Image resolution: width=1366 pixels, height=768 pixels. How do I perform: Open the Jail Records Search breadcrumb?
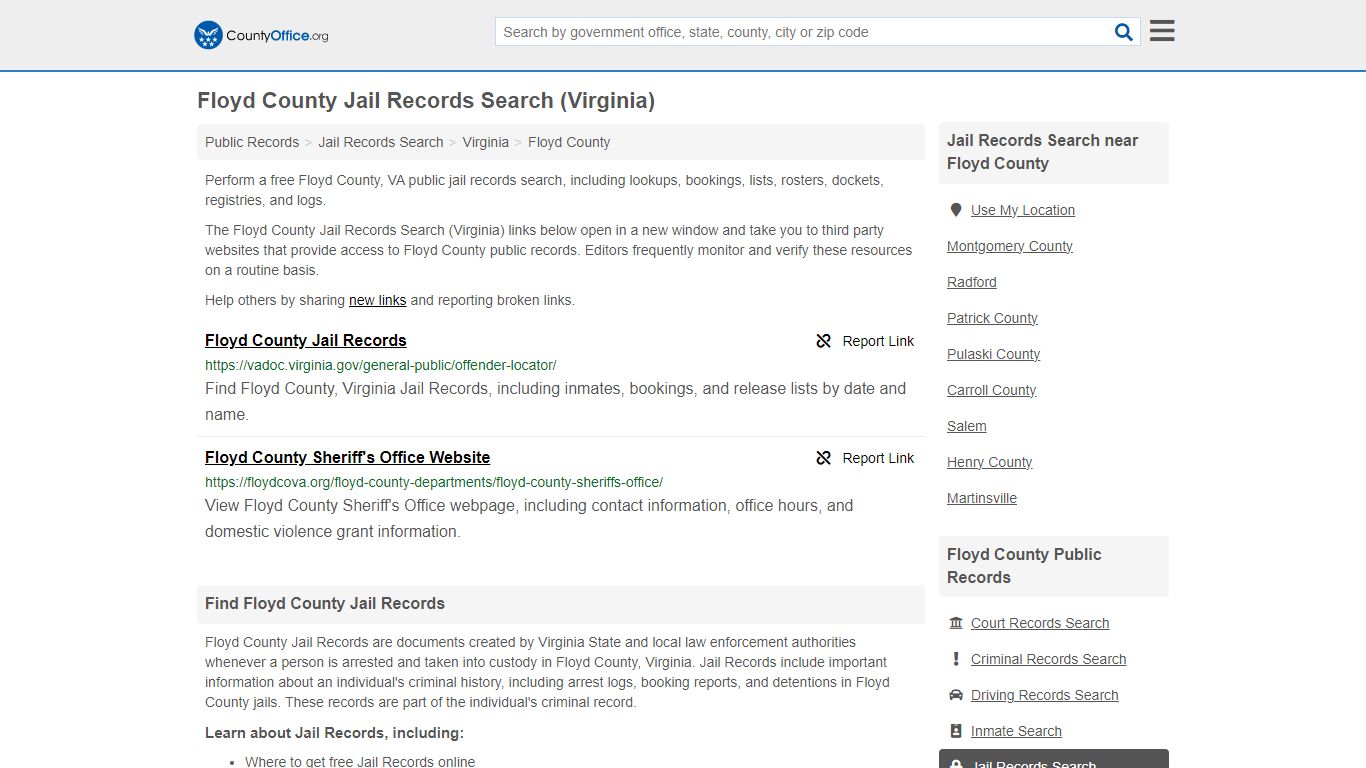click(x=381, y=142)
